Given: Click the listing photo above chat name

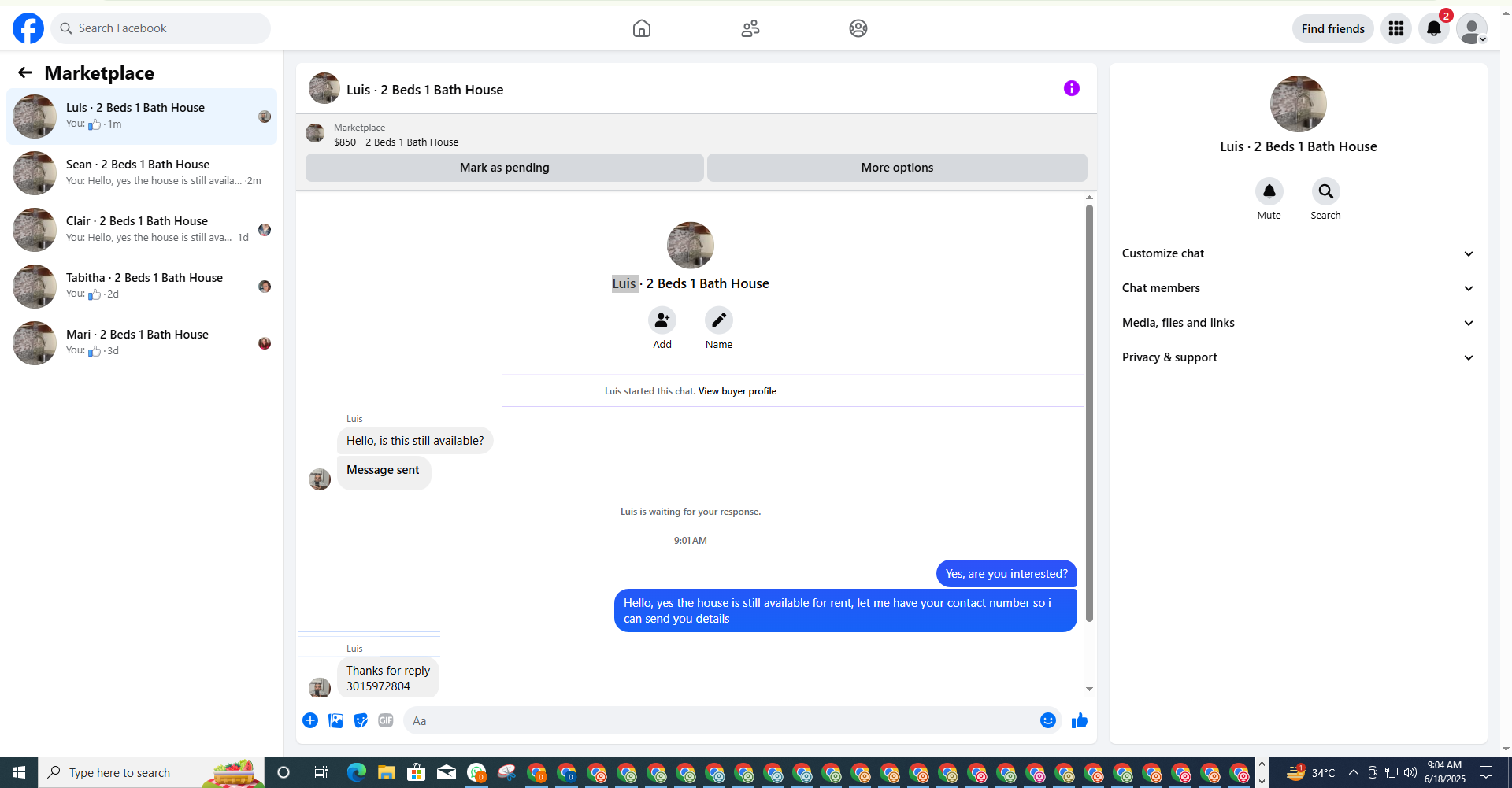Looking at the screenshot, I should click(x=691, y=246).
